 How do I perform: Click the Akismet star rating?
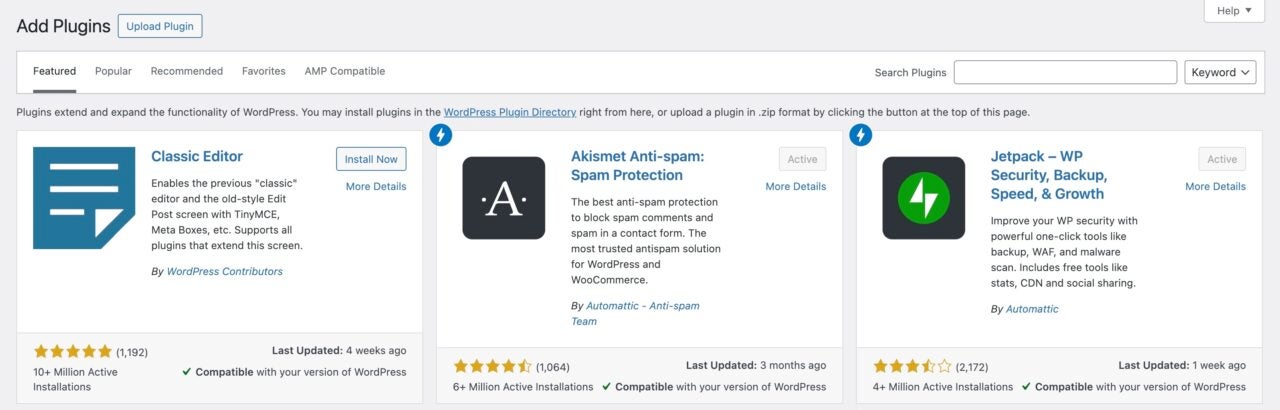click(492, 366)
